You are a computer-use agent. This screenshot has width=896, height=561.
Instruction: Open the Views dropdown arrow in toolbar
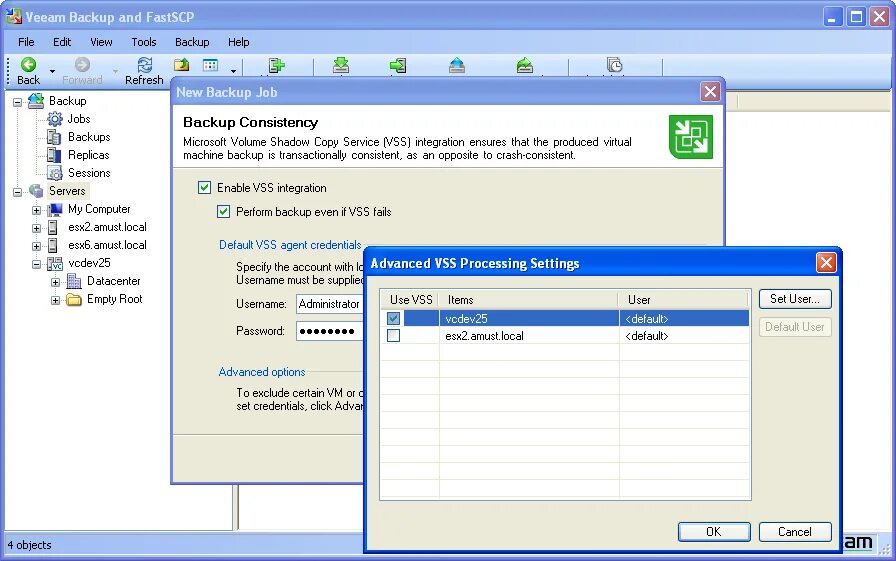click(x=233, y=71)
